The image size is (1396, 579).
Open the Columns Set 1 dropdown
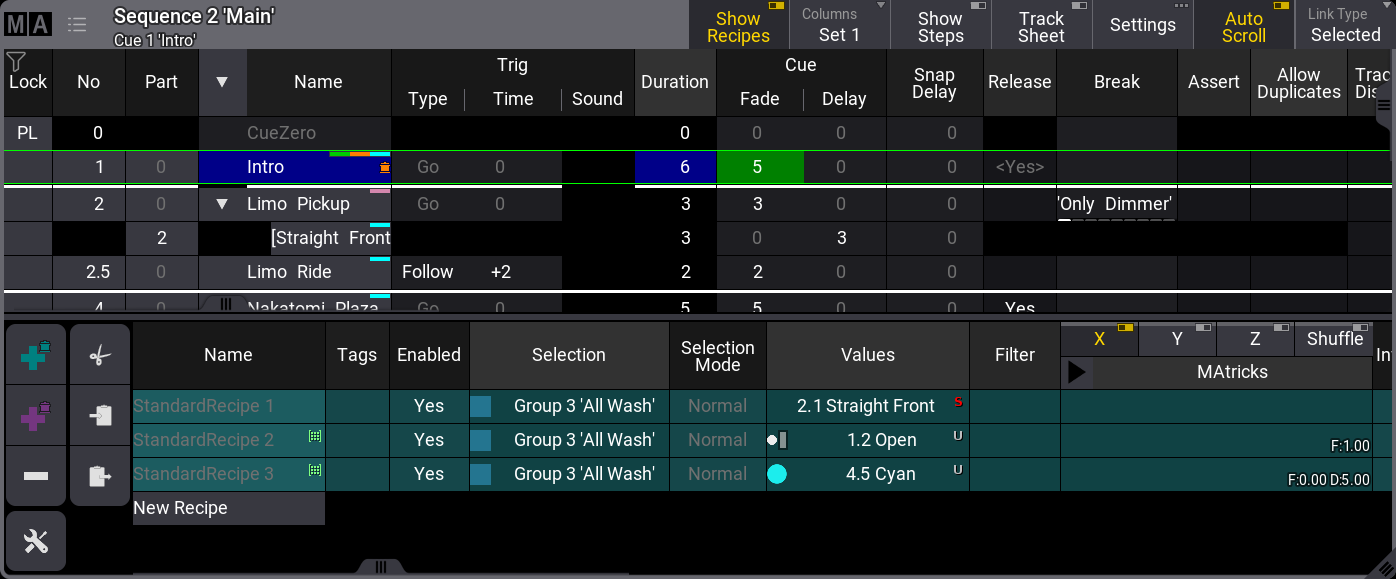840,26
